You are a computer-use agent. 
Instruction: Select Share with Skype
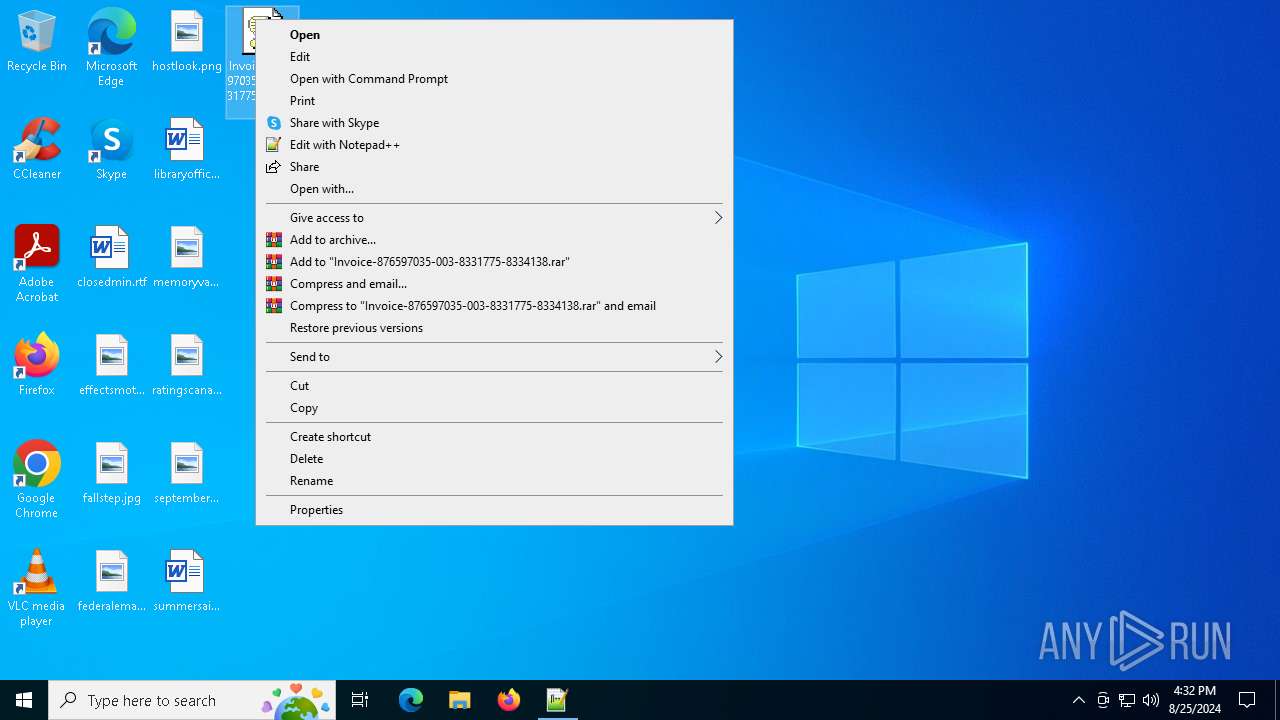click(494, 123)
